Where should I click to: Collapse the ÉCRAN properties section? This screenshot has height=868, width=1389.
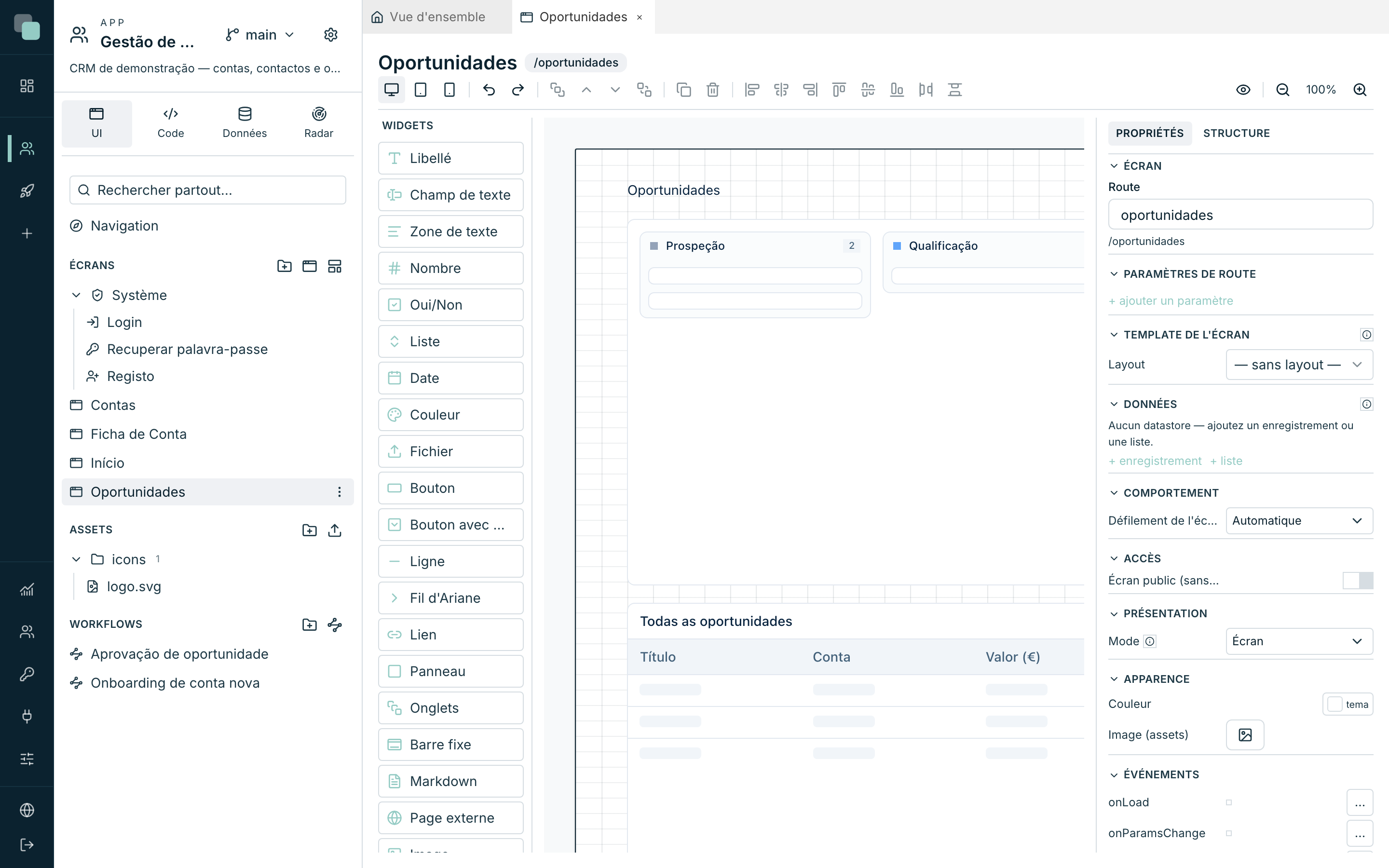click(x=1114, y=166)
